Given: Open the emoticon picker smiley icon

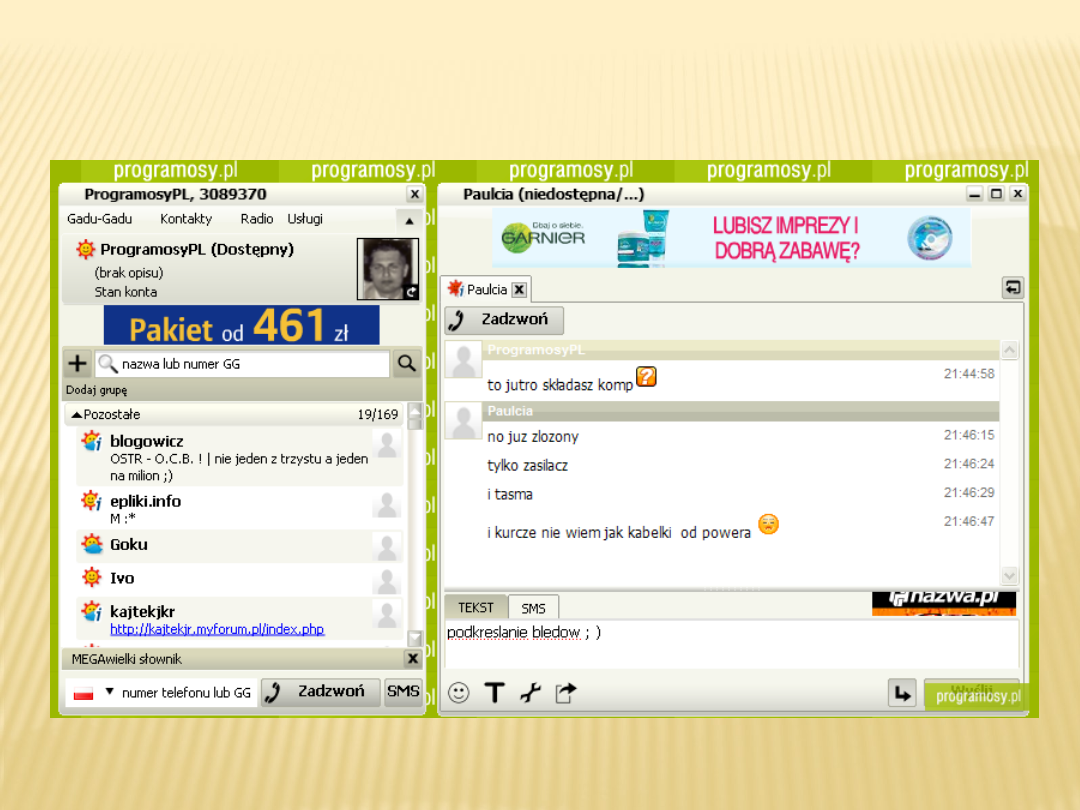Looking at the screenshot, I should (459, 692).
